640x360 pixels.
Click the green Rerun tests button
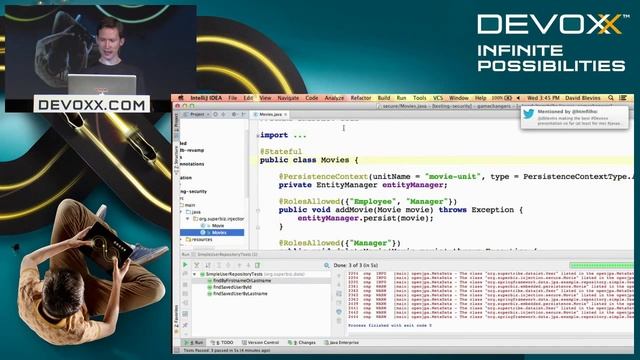point(185,265)
